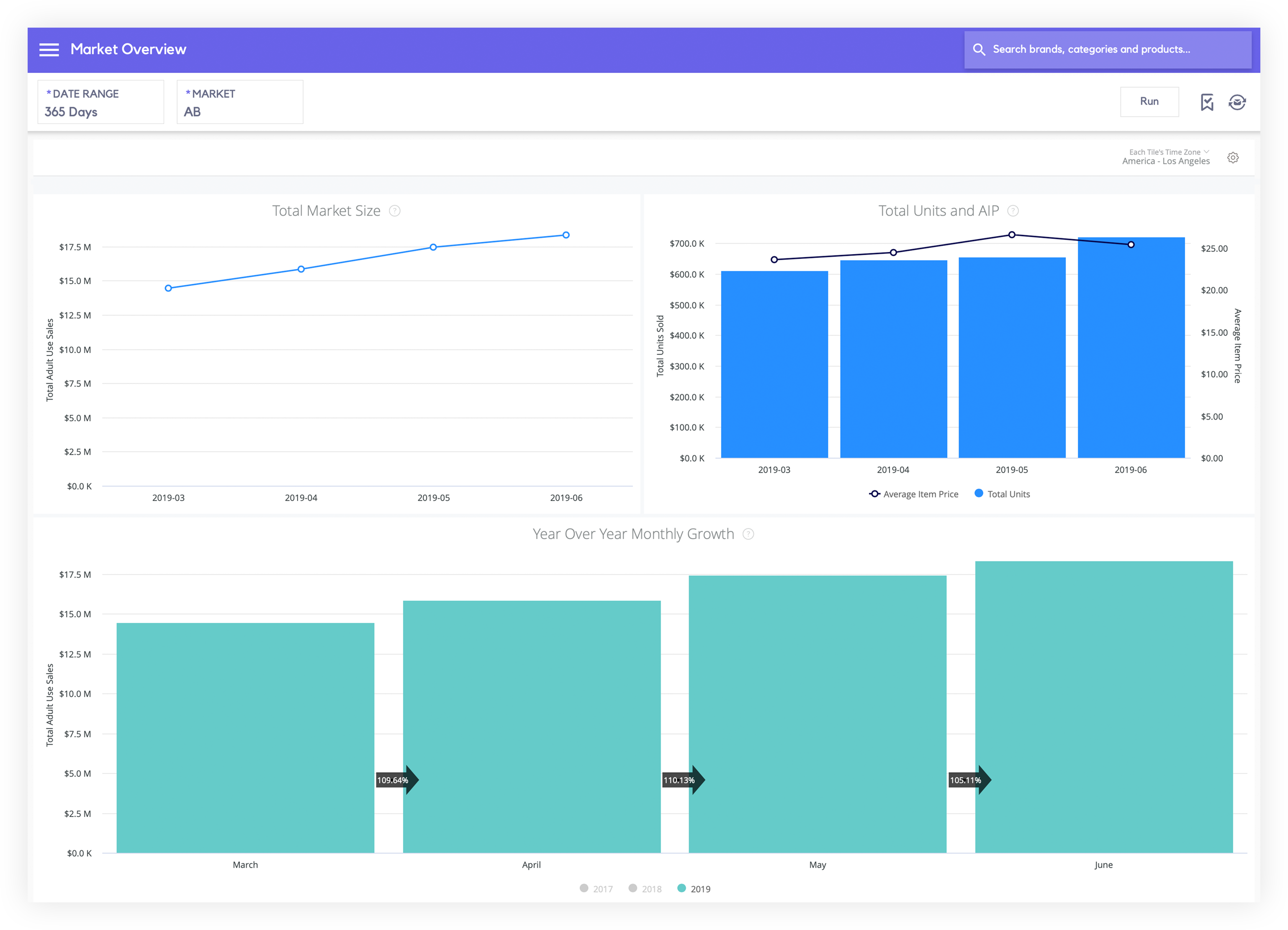Click the May bar in monthly growth chart
Image resolution: width=1288 pixels, height=930 pixels.
point(818,714)
